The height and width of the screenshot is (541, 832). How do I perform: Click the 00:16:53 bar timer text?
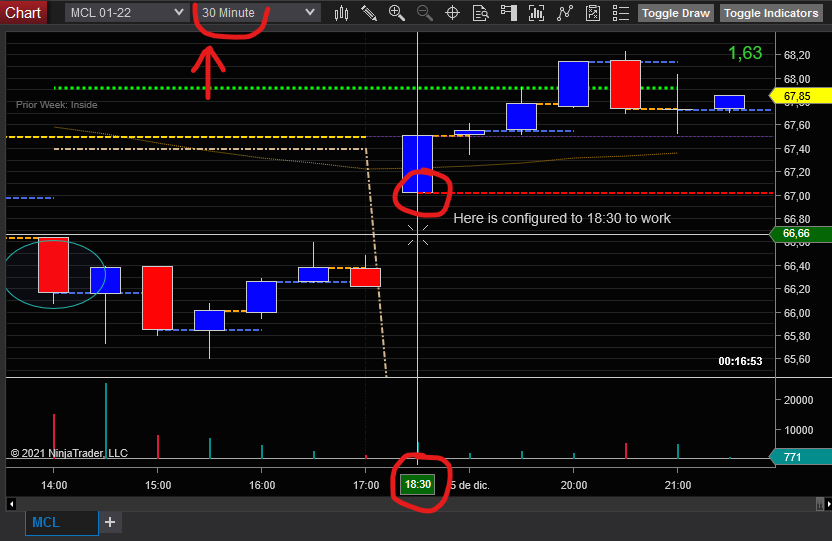coord(740,361)
